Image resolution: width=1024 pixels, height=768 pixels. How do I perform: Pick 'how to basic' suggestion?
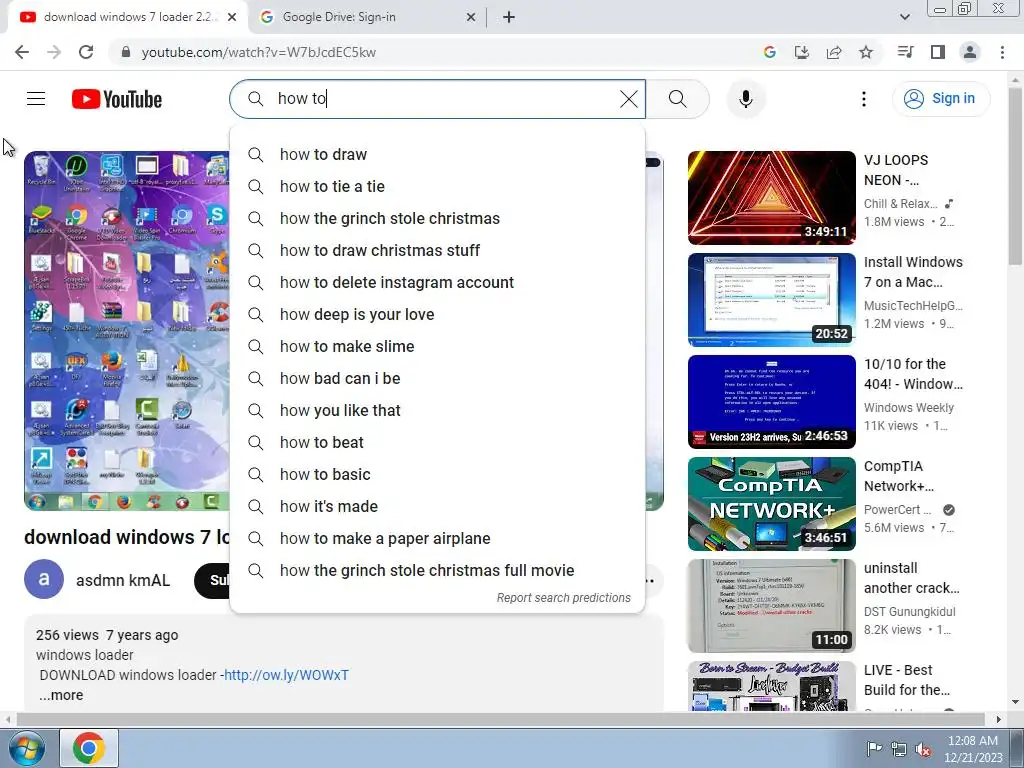(438, 474)
